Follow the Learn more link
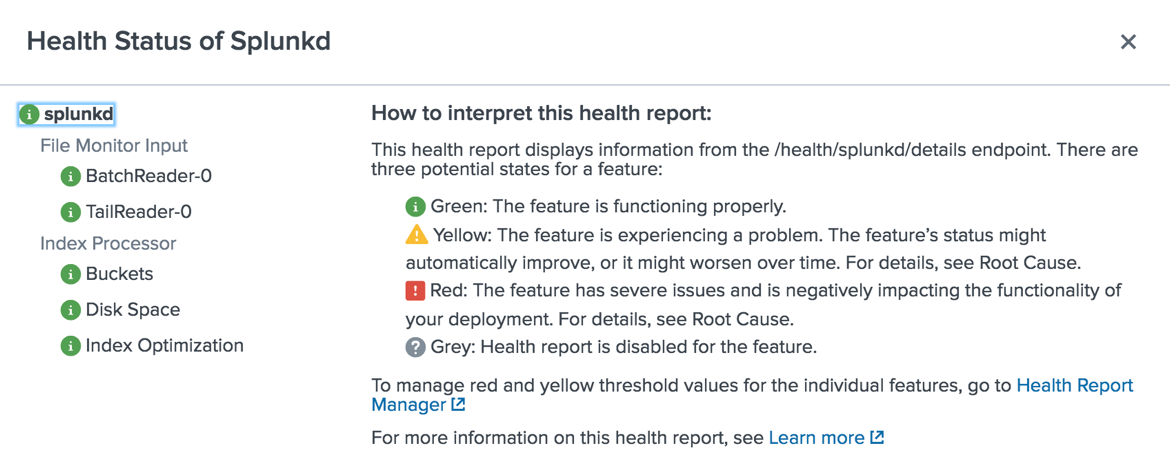 tap(827, 438)
